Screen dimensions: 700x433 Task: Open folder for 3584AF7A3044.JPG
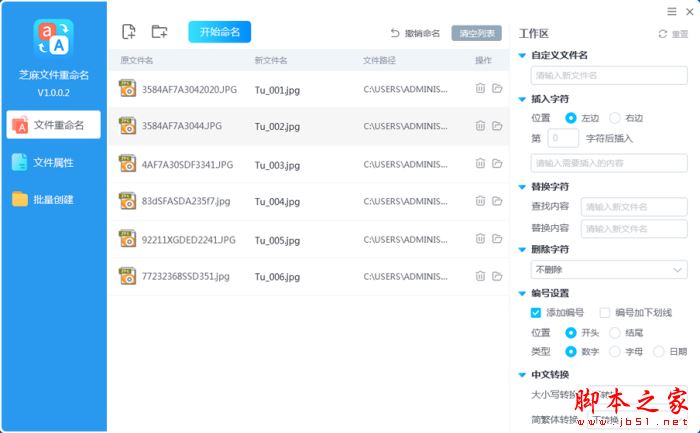[x=497, y=125]
